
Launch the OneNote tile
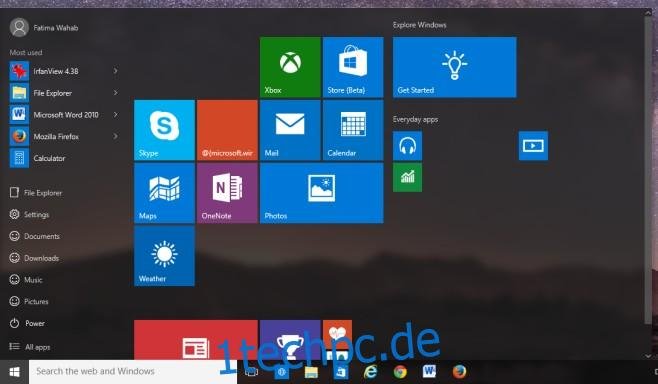(x=227, y=193)
